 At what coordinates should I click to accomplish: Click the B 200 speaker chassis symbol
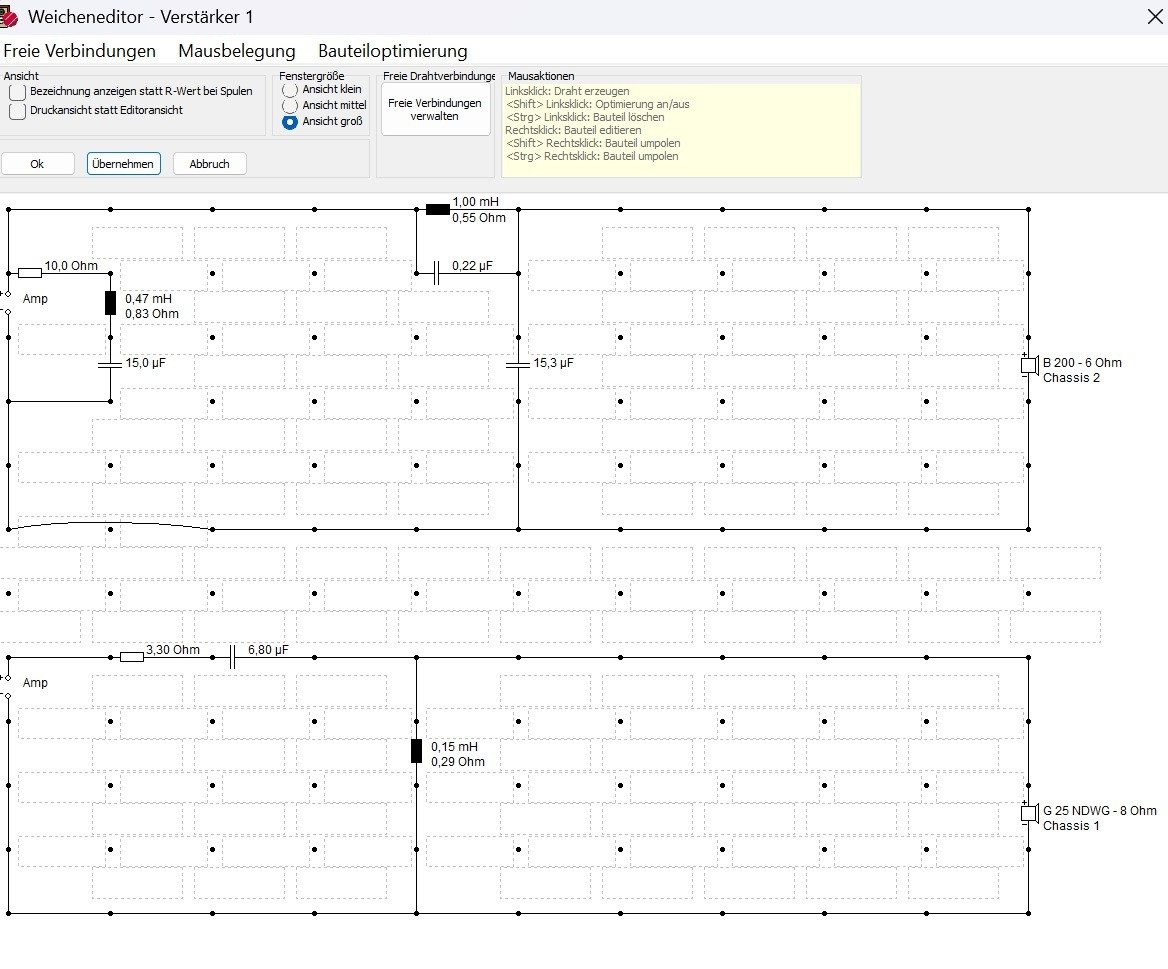[1028, 365]
